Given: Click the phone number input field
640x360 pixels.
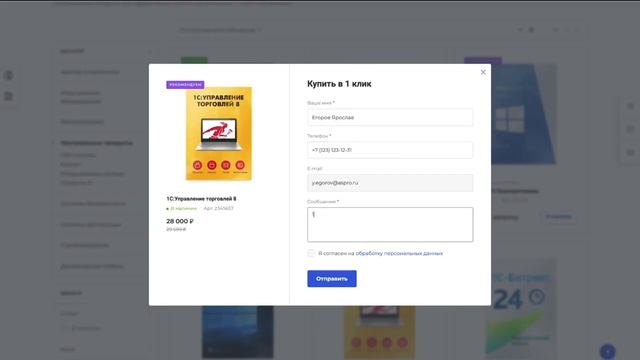Looking at the screenshot, I should (x=390, y=150).
